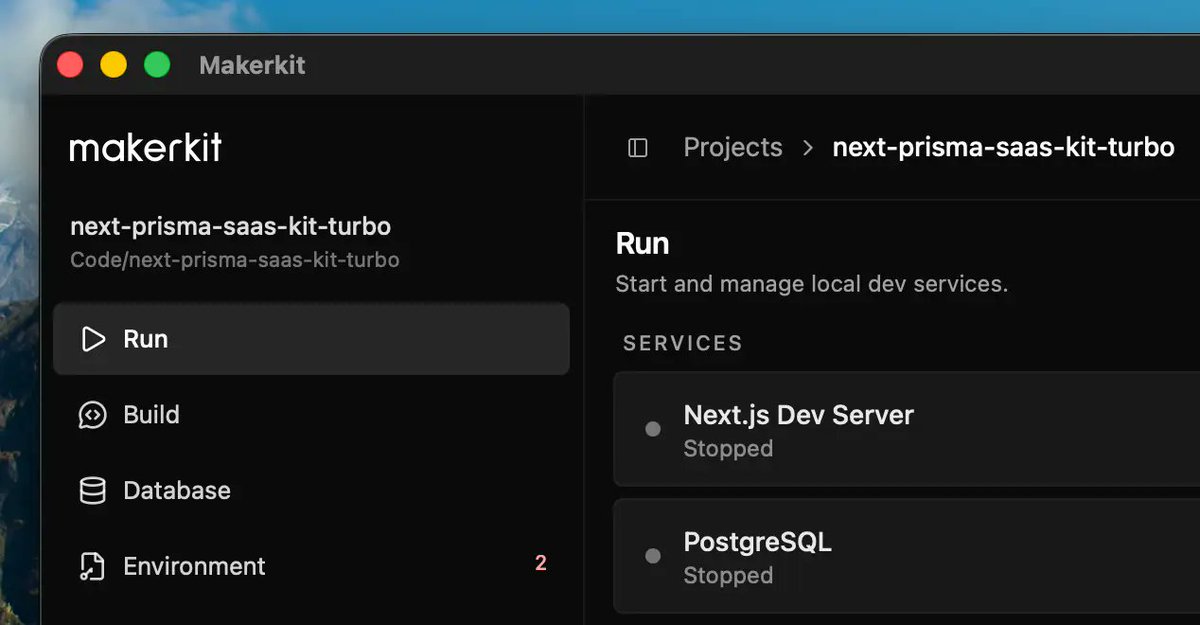Click the SERVICES section heading

683,343
